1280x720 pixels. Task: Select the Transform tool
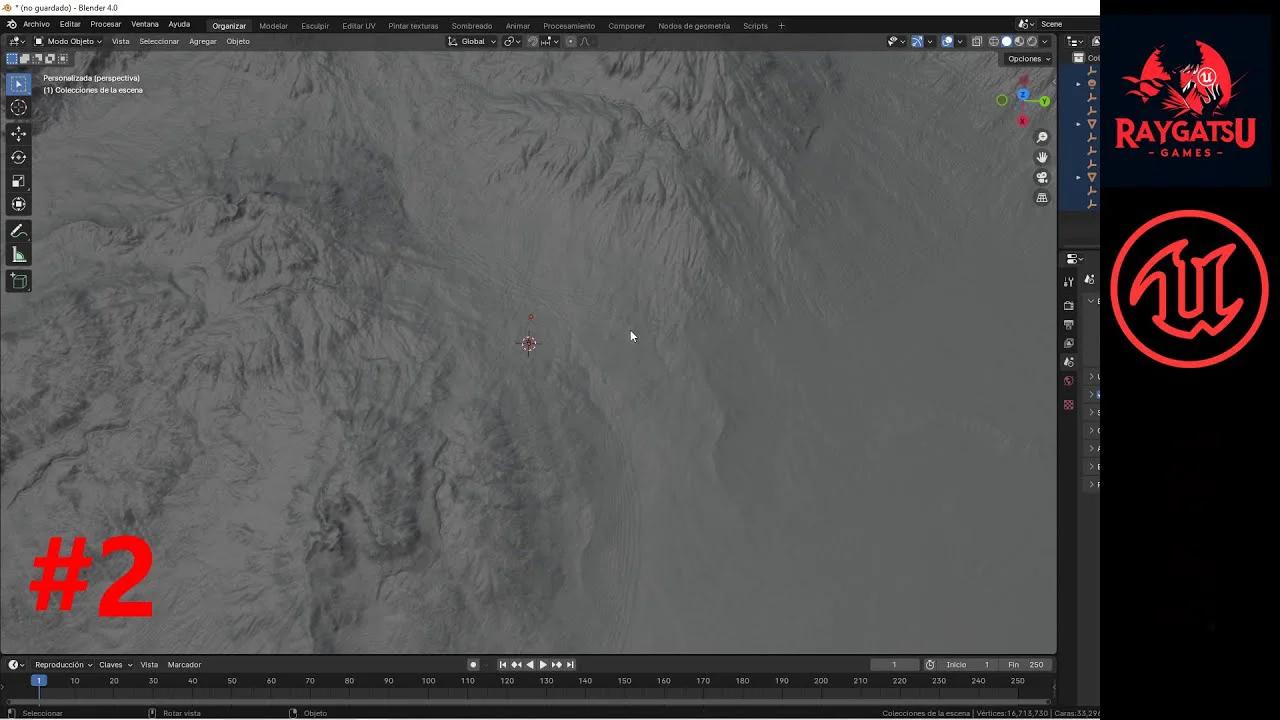[18, 204]
